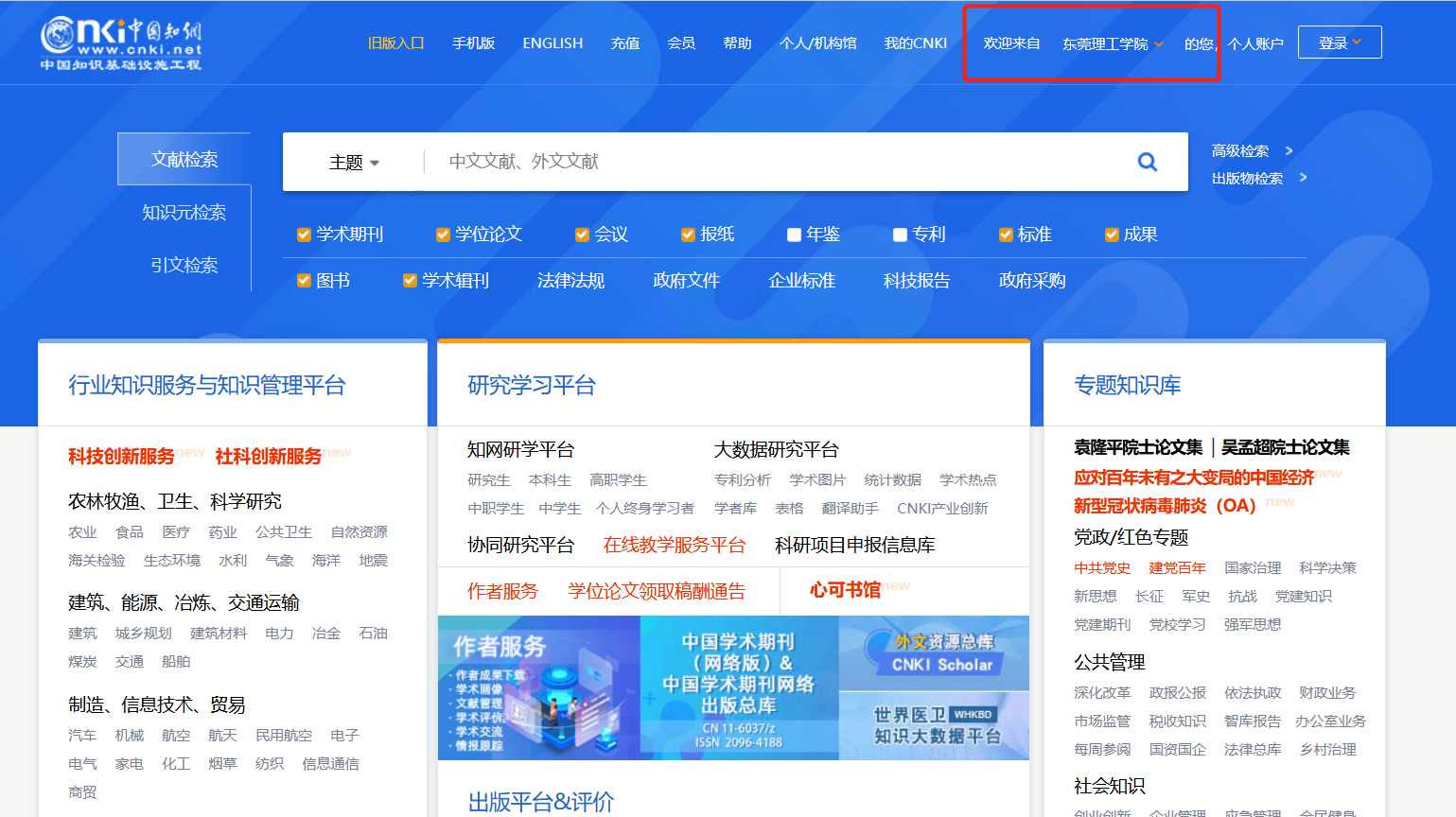Open 大数据研究平台 link
The image size is (1456, 817).
click(x=776, y=450)
